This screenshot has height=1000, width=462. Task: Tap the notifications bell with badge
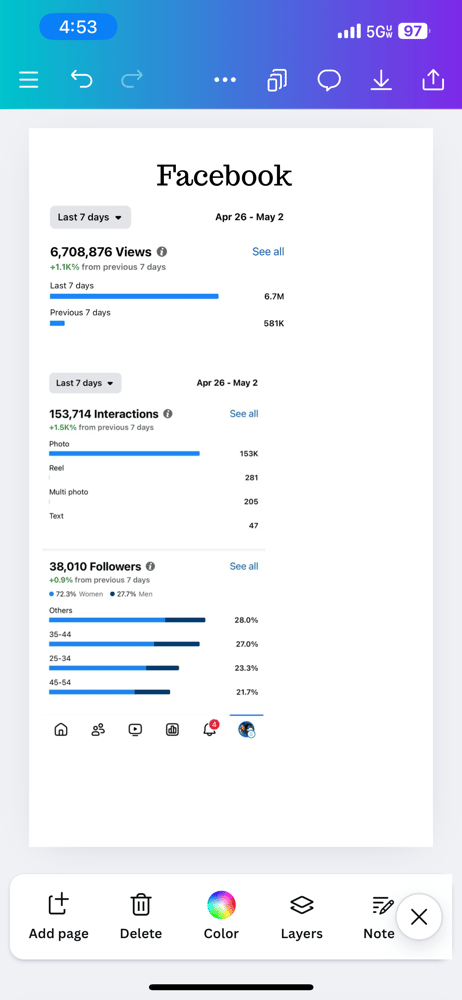210,729
